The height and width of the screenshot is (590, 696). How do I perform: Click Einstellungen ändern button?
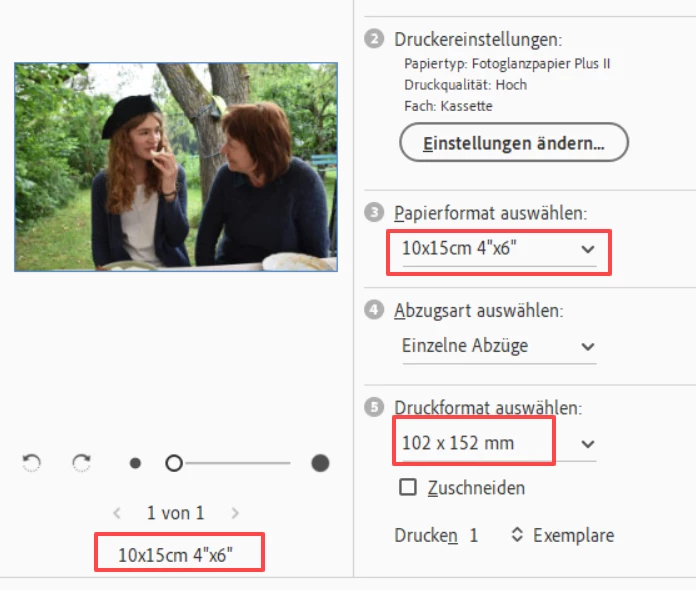[514, 143]
